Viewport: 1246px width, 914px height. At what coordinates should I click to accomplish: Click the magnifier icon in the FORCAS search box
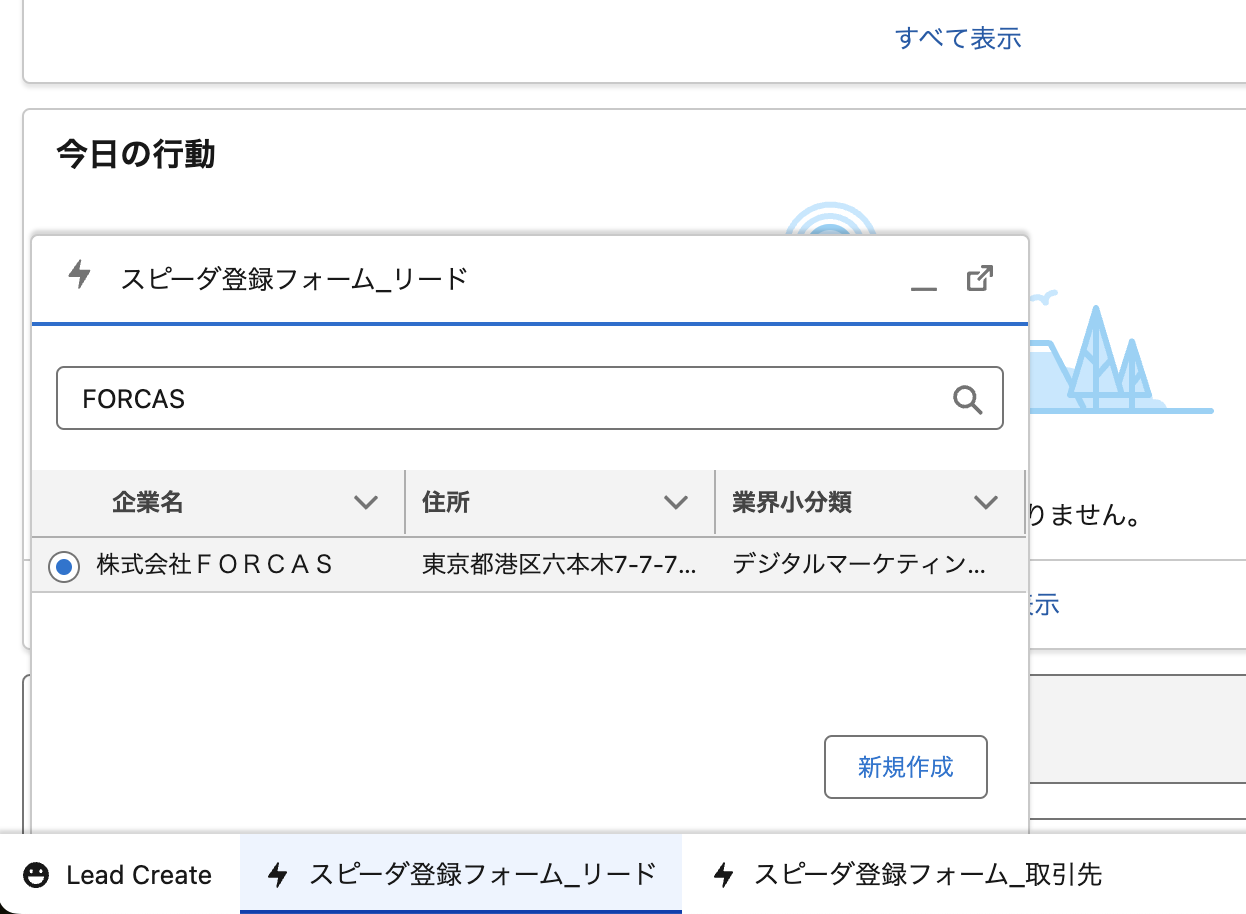967,399
